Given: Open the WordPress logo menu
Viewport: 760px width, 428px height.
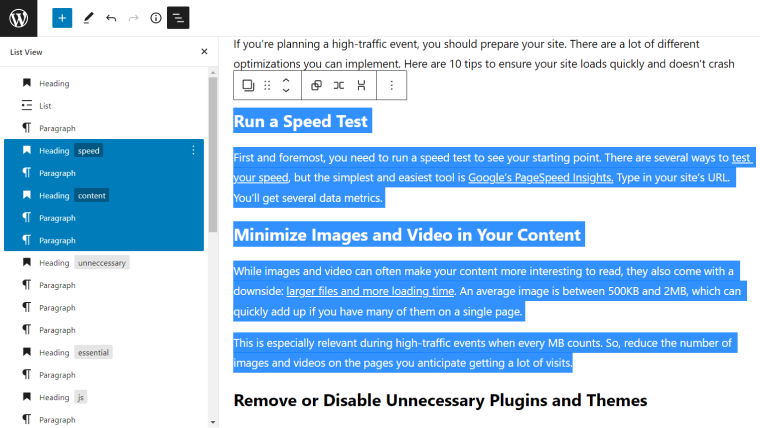Looking at the screenshot, I should pos(18,18).
